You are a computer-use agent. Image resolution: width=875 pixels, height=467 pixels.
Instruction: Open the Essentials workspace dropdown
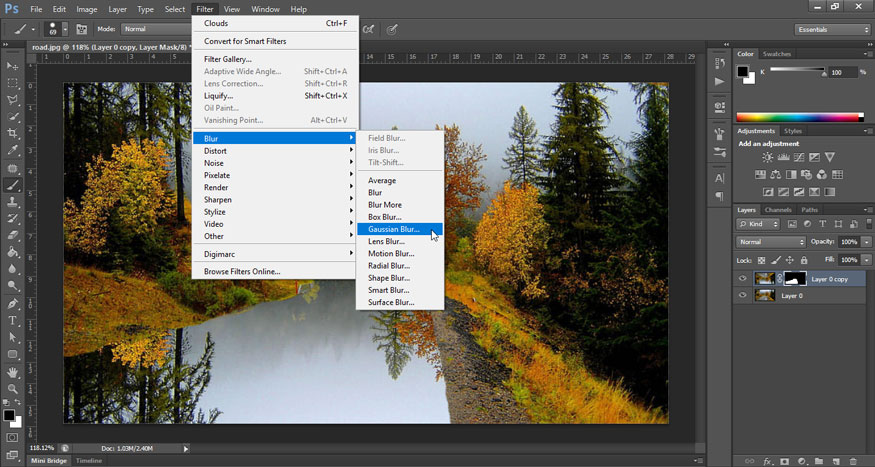point(833,30)
